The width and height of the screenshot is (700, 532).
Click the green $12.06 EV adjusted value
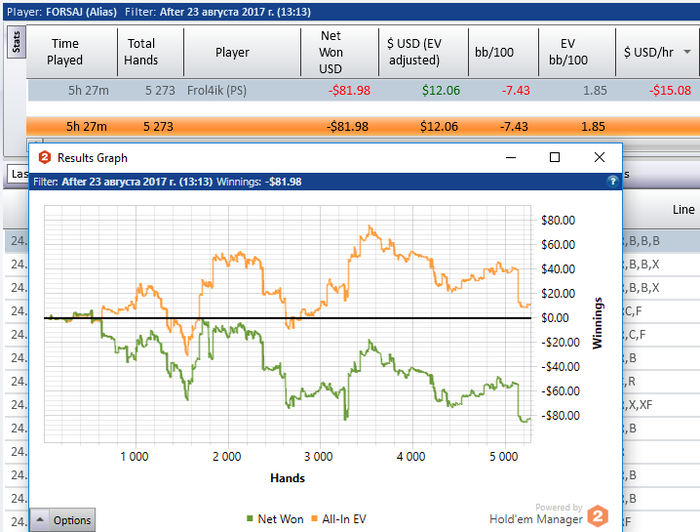click(441, 91)
